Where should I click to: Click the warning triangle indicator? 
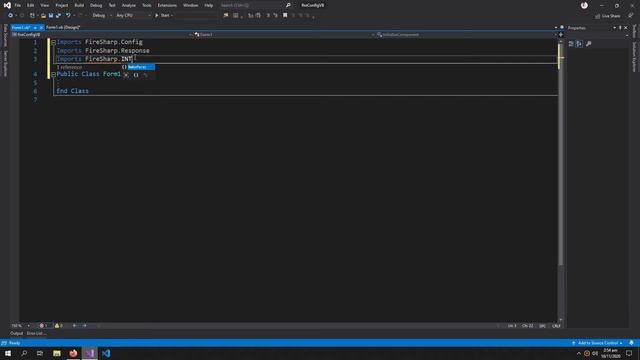(x=58, y=326)
